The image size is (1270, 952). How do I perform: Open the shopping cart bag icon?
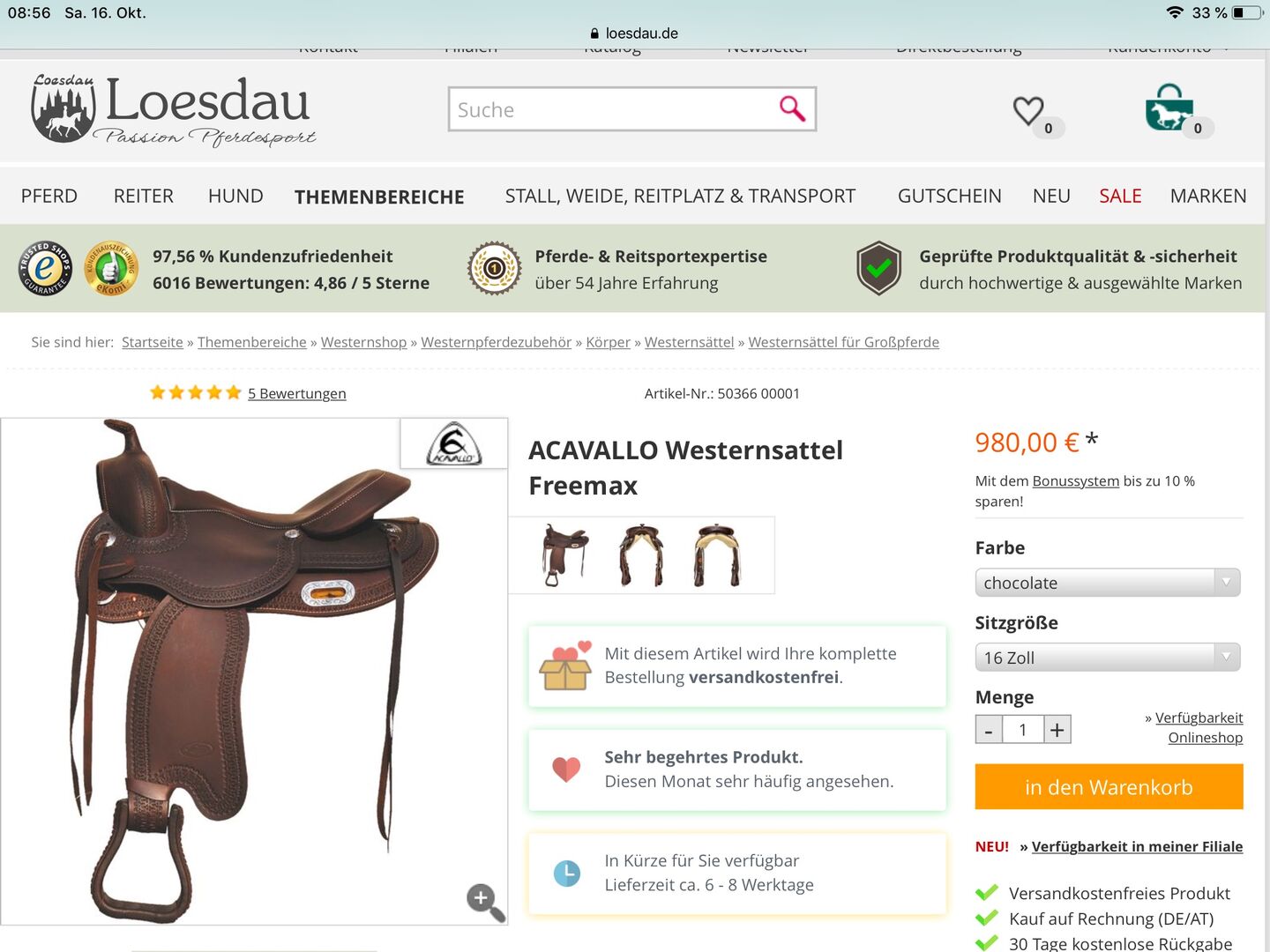[1169, 108]
